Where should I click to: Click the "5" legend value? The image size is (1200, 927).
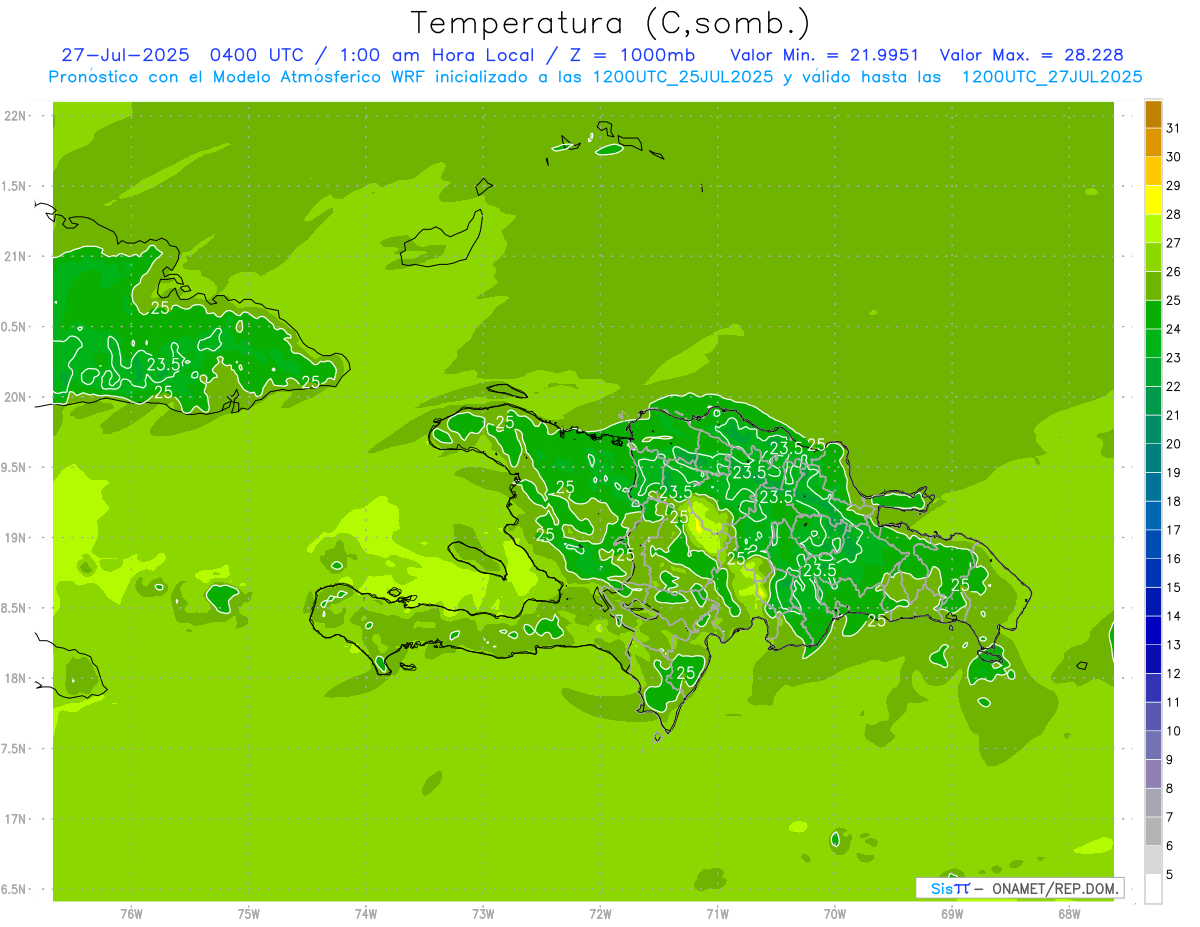[x=1169, y=875]
